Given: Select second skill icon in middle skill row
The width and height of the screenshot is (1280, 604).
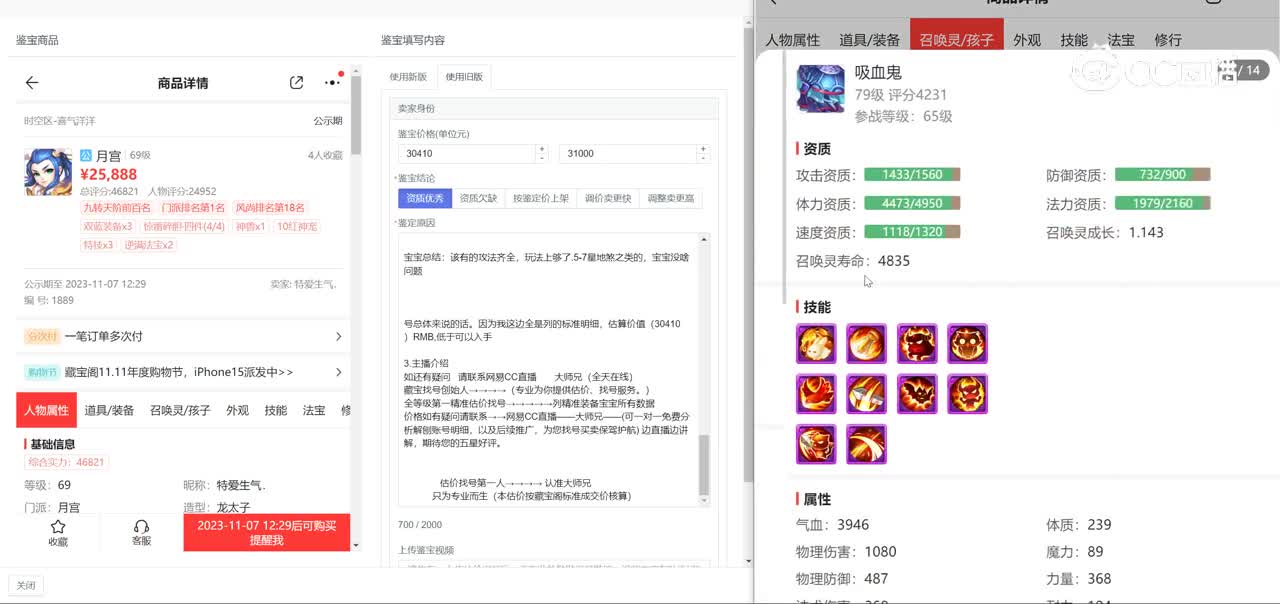Looking at the screenshot, I should (x=866, y=394).
